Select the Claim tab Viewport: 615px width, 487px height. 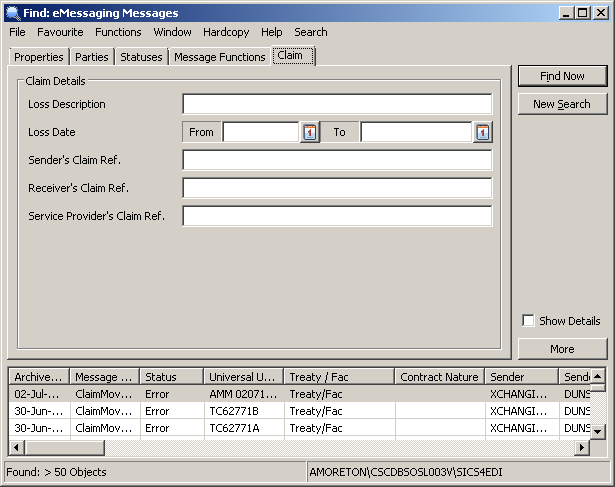(293, 56)
